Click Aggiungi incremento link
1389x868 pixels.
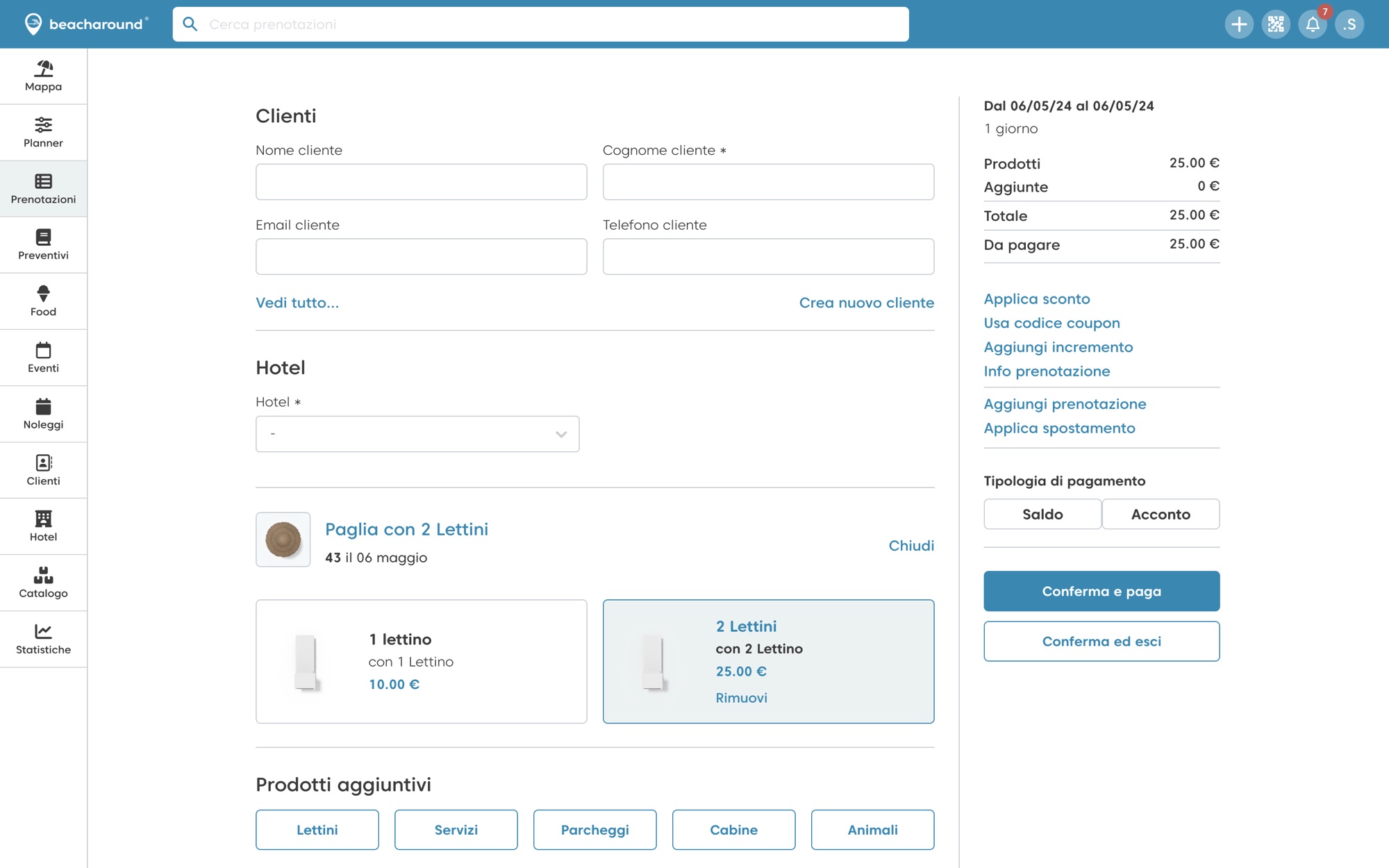pos(1058,347)
